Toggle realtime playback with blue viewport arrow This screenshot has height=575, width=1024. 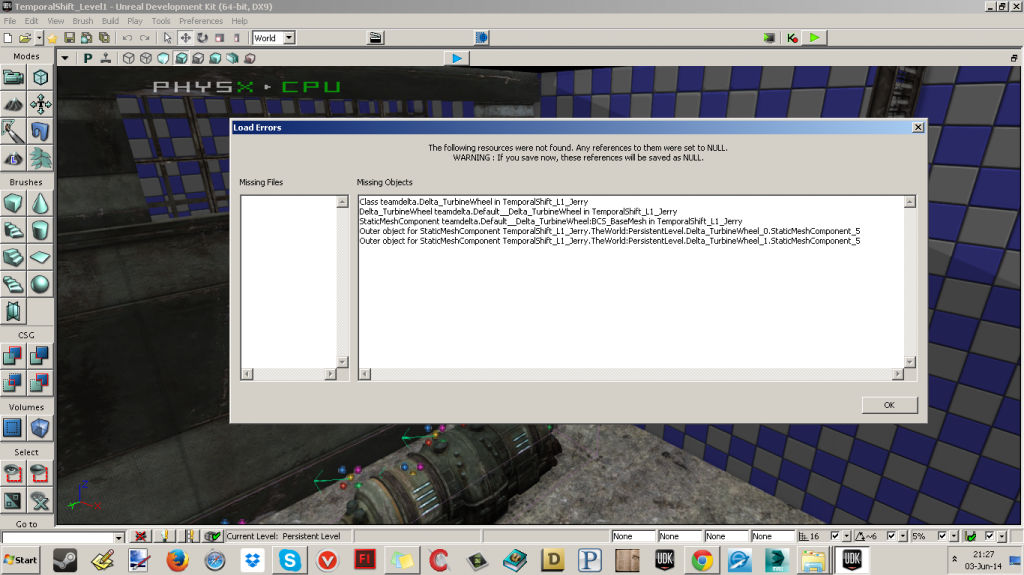(456, 58)
